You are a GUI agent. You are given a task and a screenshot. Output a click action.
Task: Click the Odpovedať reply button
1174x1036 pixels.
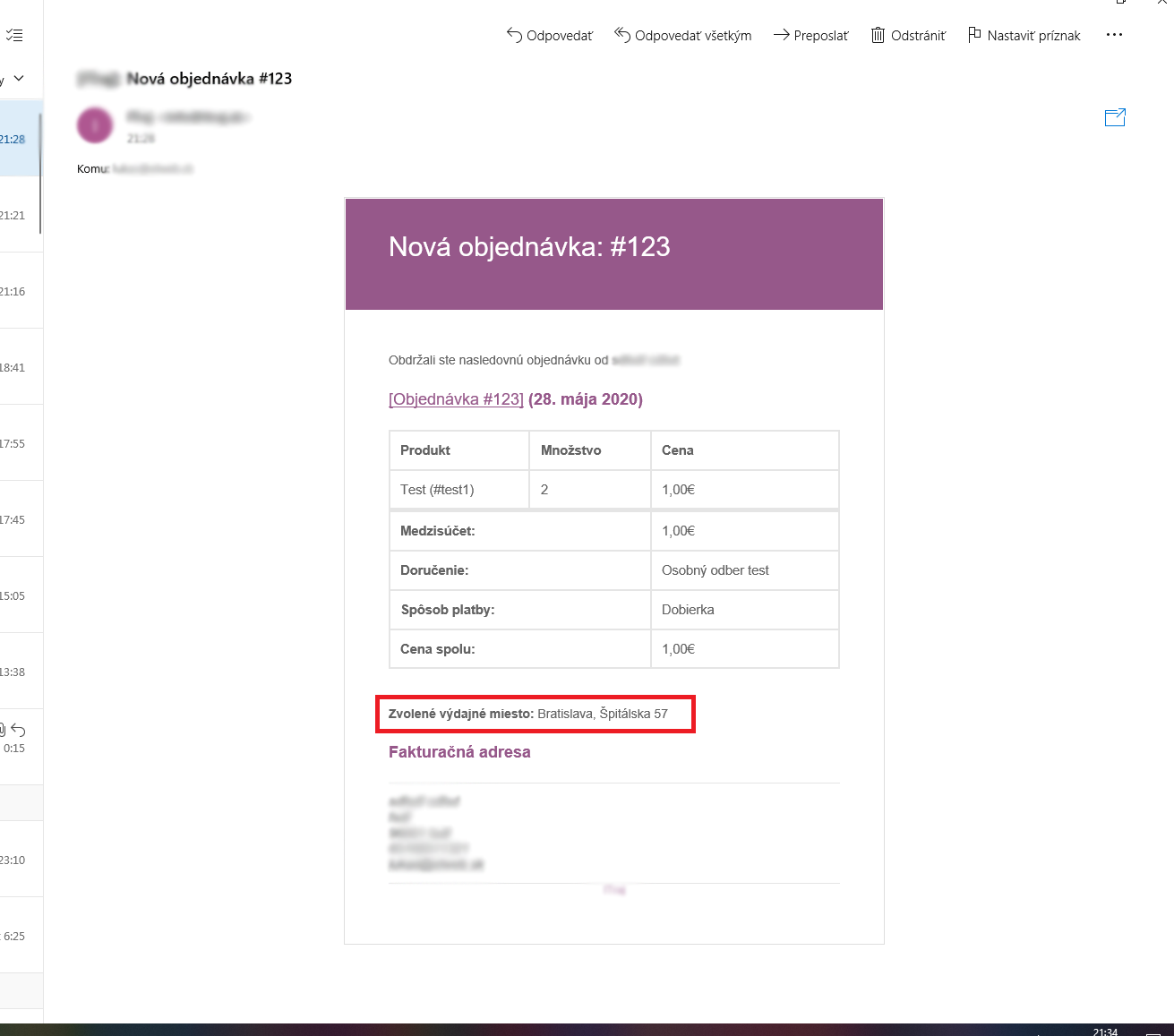pyautogui.click(x=550, y=36)
